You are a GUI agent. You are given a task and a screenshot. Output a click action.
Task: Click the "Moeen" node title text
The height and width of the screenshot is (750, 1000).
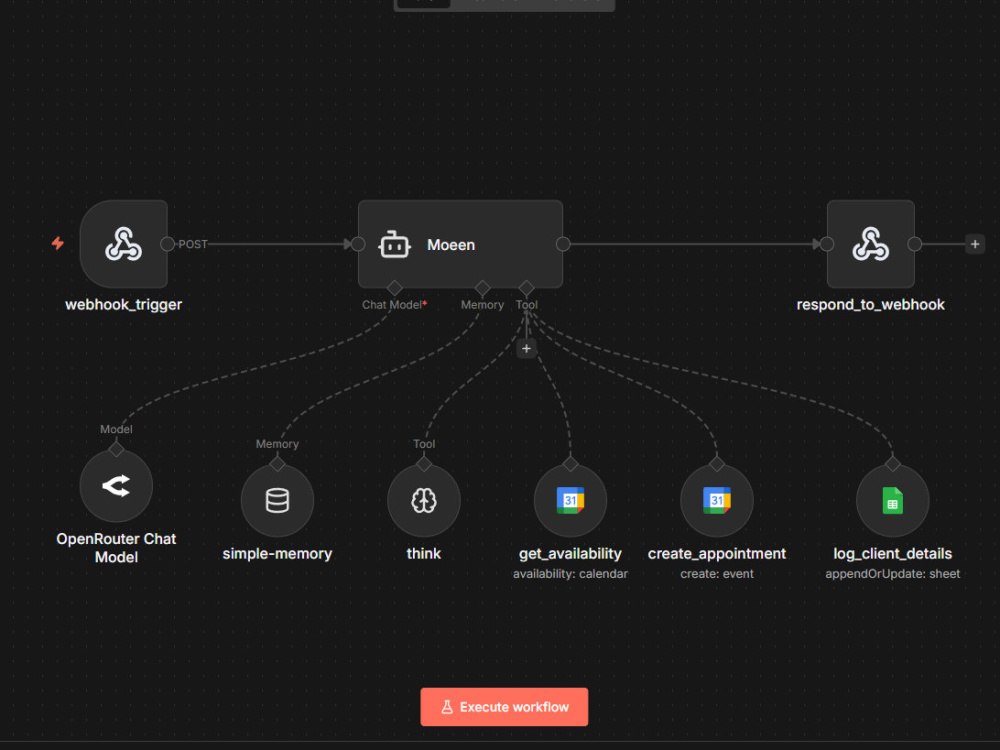tap(451, 245)
